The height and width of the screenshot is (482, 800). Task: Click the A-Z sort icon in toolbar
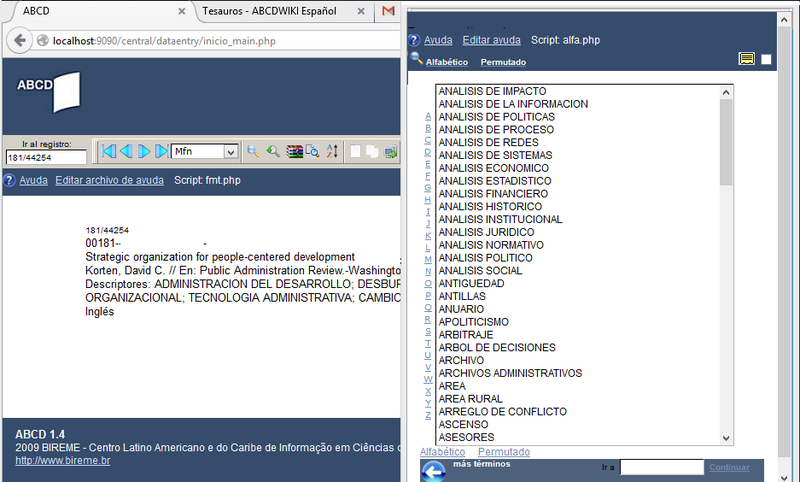[x=332, y=151]
